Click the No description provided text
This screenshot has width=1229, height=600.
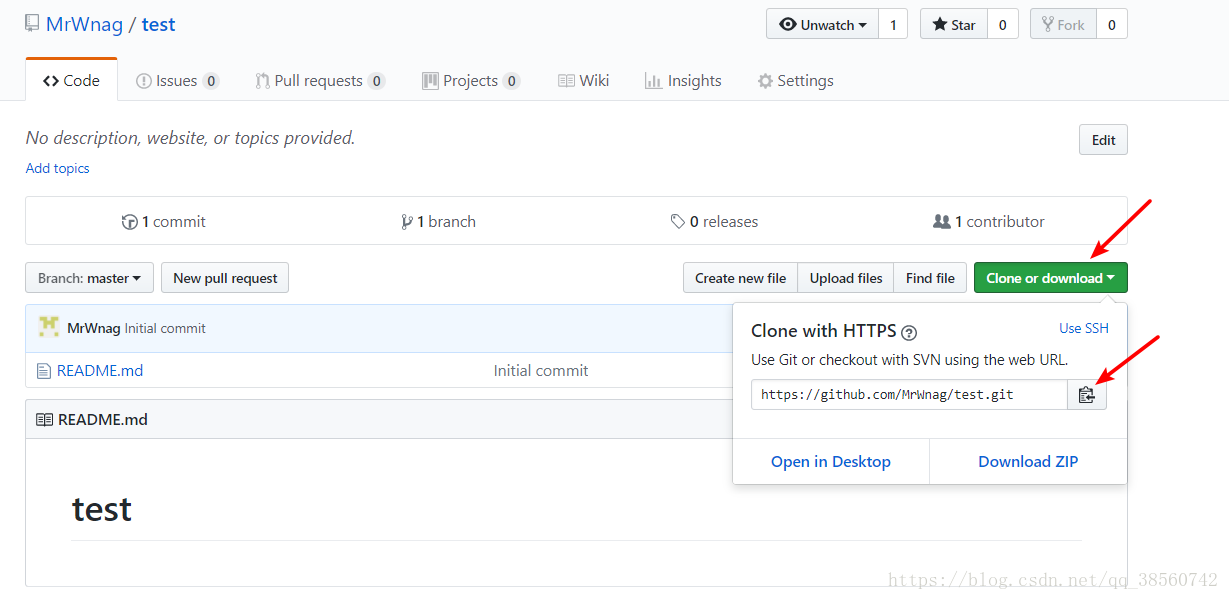(x=190, y=138)
